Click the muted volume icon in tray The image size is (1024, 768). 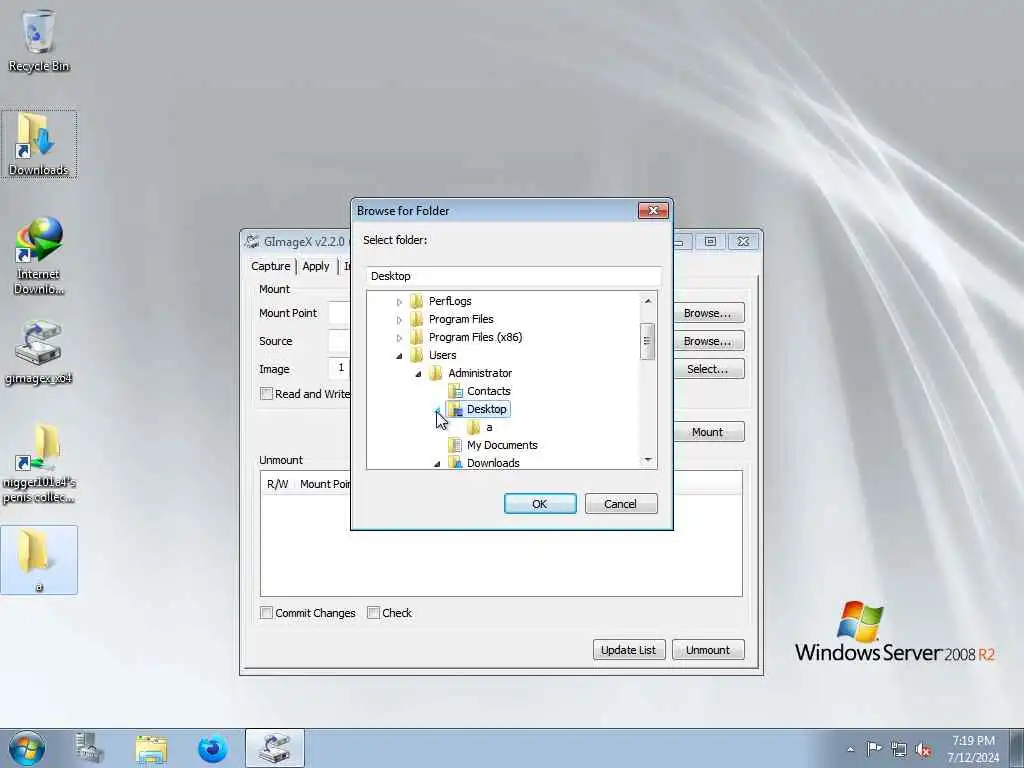tap(923, 749)
